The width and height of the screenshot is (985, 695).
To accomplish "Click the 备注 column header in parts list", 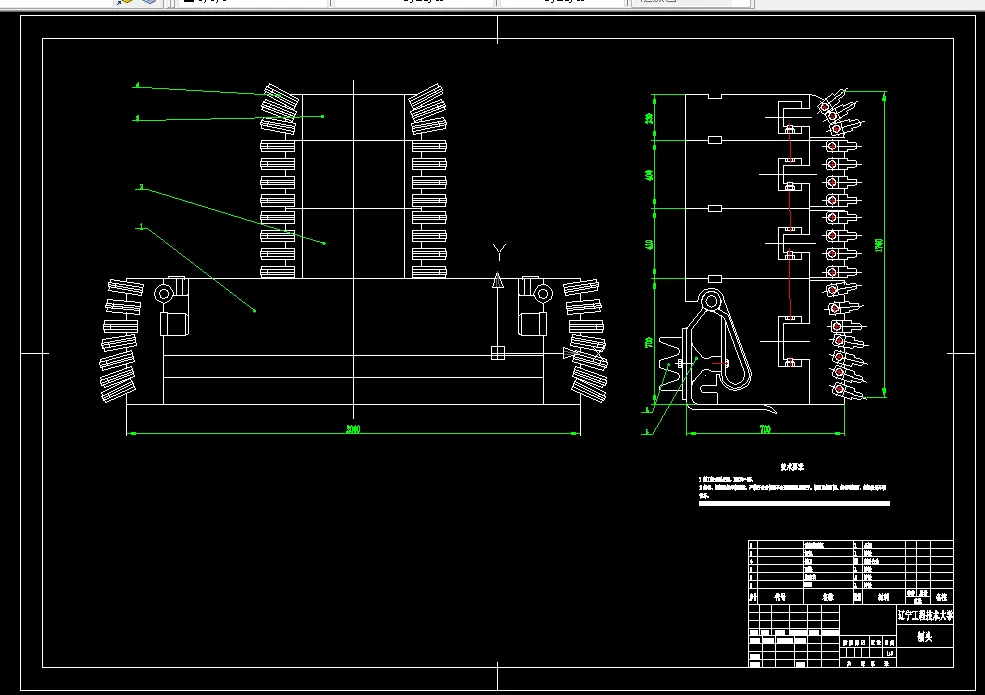I will (x=941, y=597).
